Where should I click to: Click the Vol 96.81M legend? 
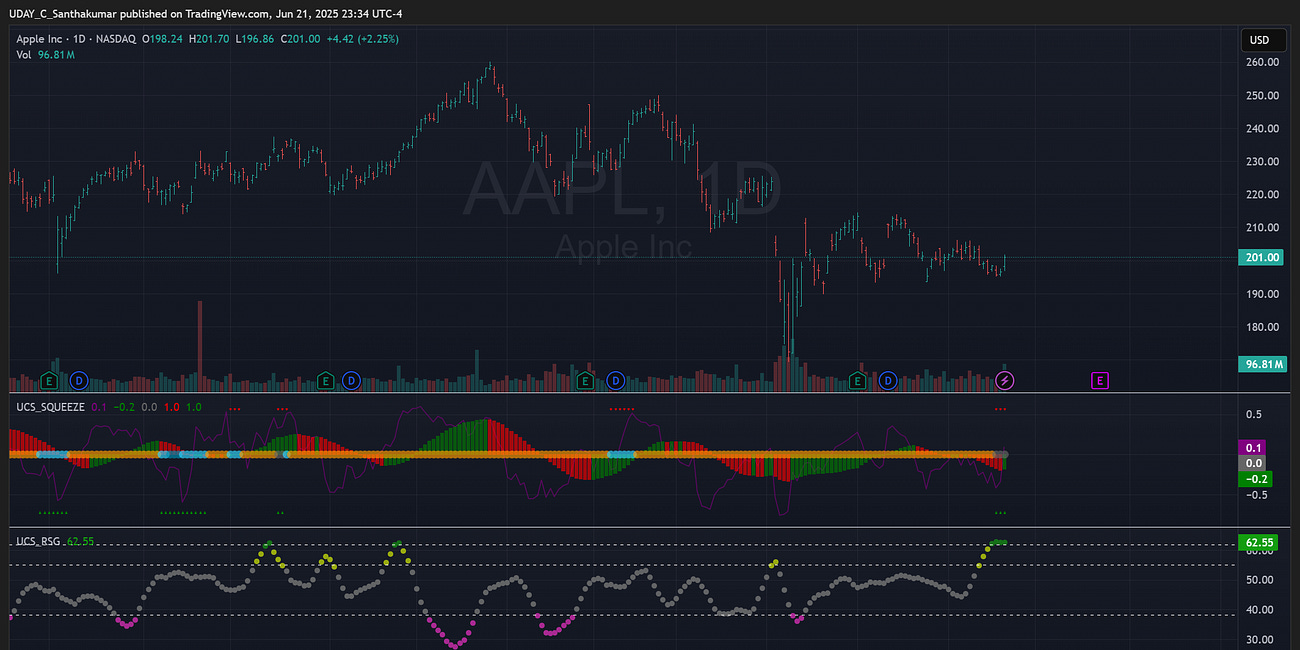45,55
